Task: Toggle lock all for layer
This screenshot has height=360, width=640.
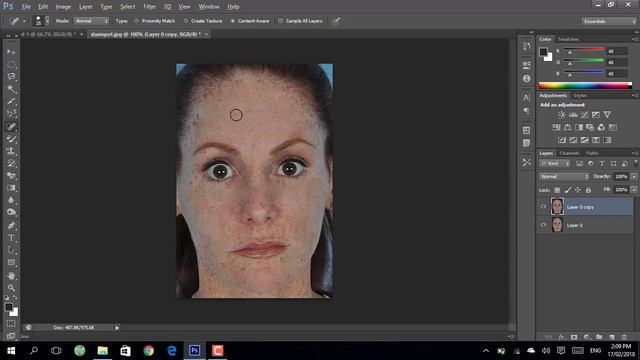Action: 588,190
